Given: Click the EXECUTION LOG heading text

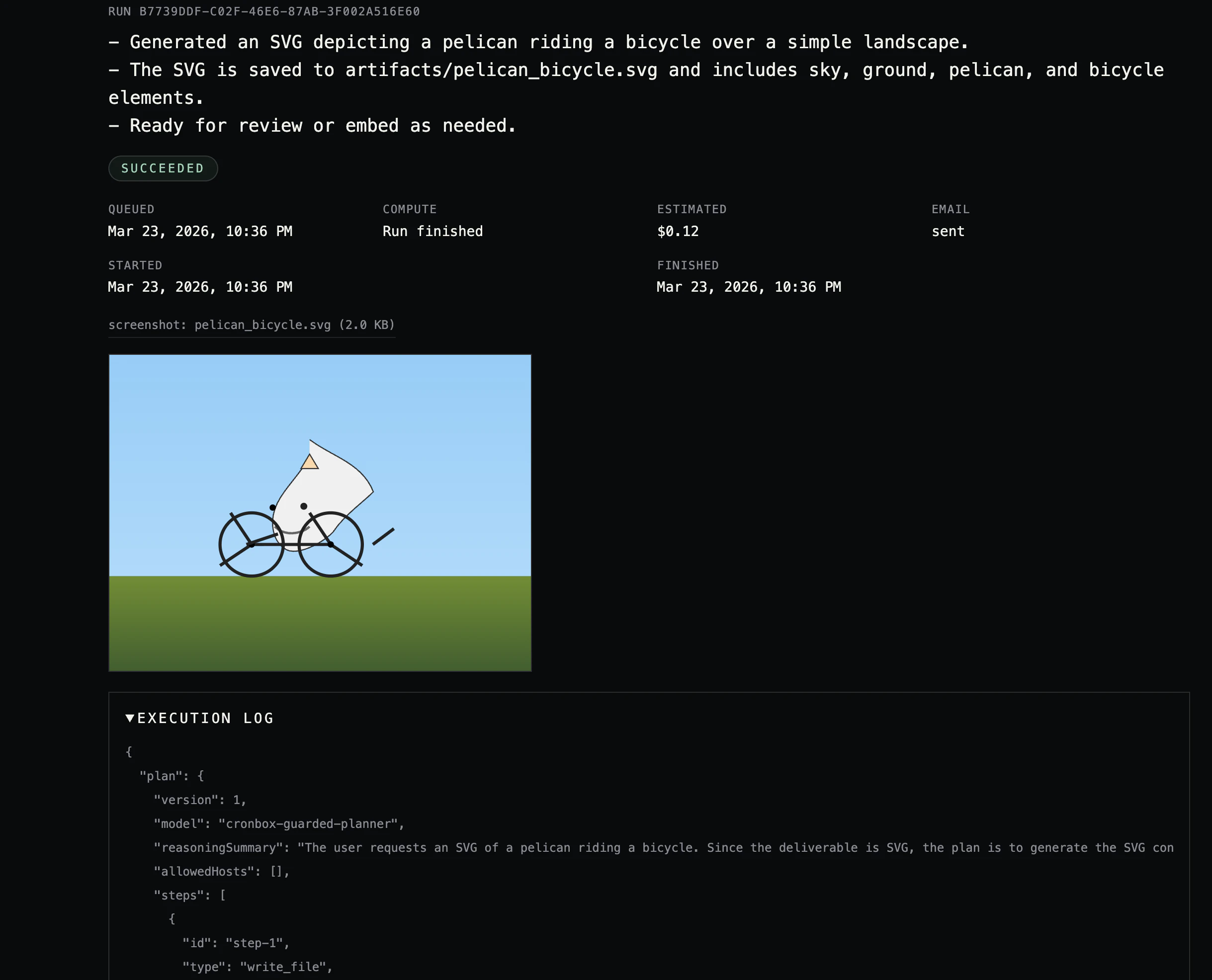Looking at the screenshot, I should (206, 718).
